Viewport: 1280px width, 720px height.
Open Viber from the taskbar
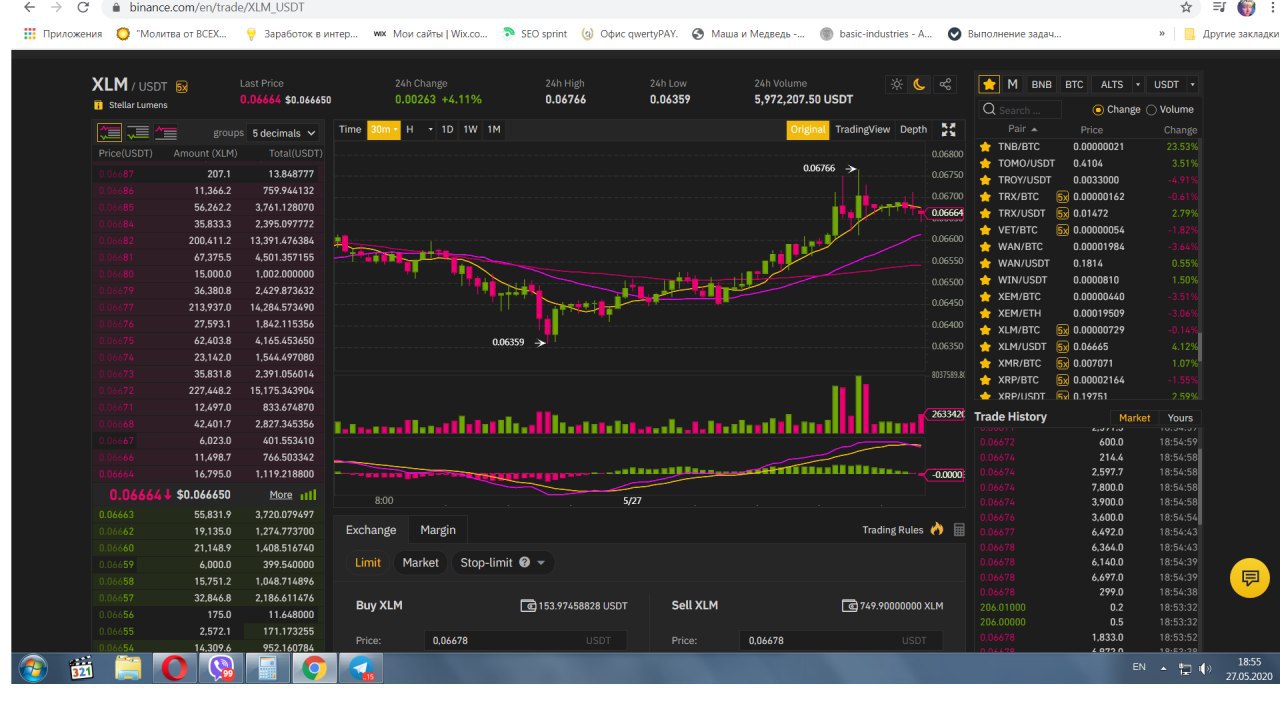point(219,668)
